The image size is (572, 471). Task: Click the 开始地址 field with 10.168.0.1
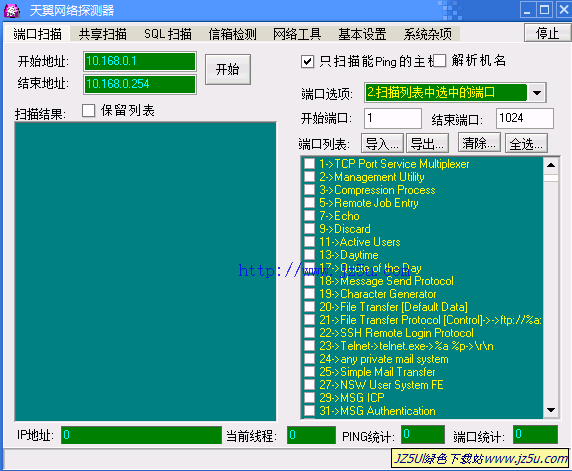click(140, 61)
